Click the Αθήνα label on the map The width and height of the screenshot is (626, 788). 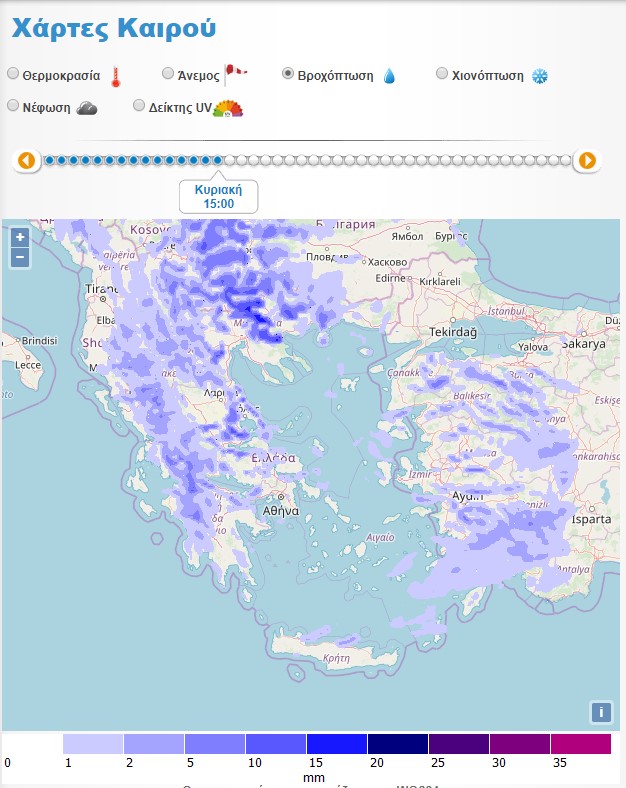pos(279,509)
